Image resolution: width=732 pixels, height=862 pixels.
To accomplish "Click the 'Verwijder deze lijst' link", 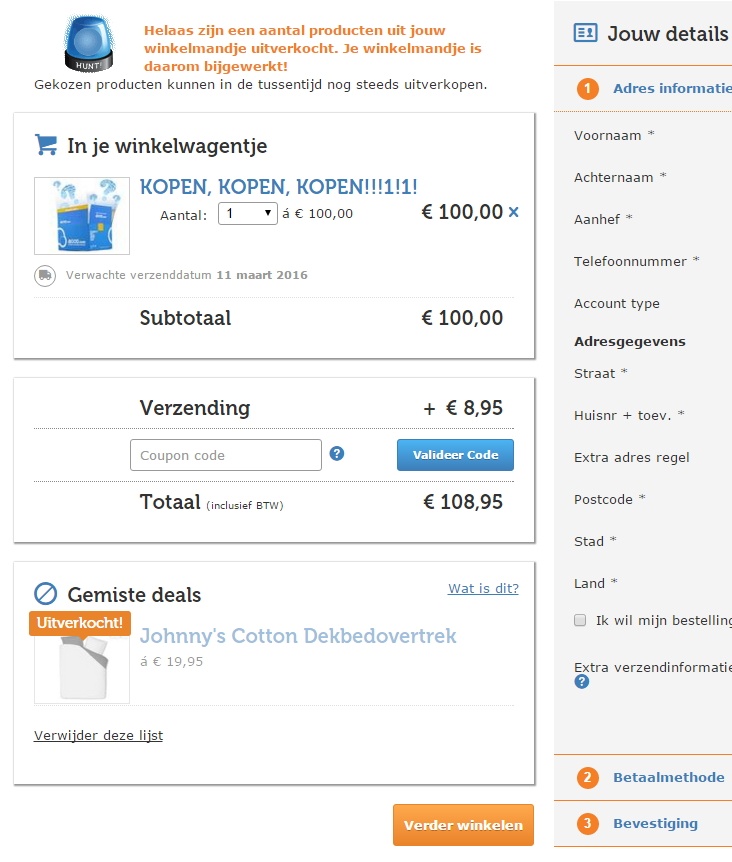I will (x=98, y=735).
